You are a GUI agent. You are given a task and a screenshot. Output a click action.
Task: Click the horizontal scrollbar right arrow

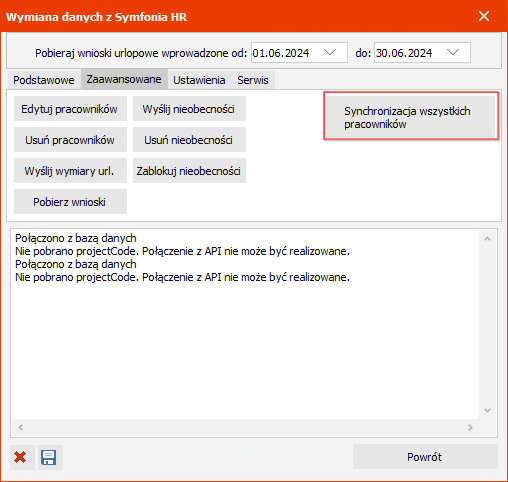click(470, 427)
